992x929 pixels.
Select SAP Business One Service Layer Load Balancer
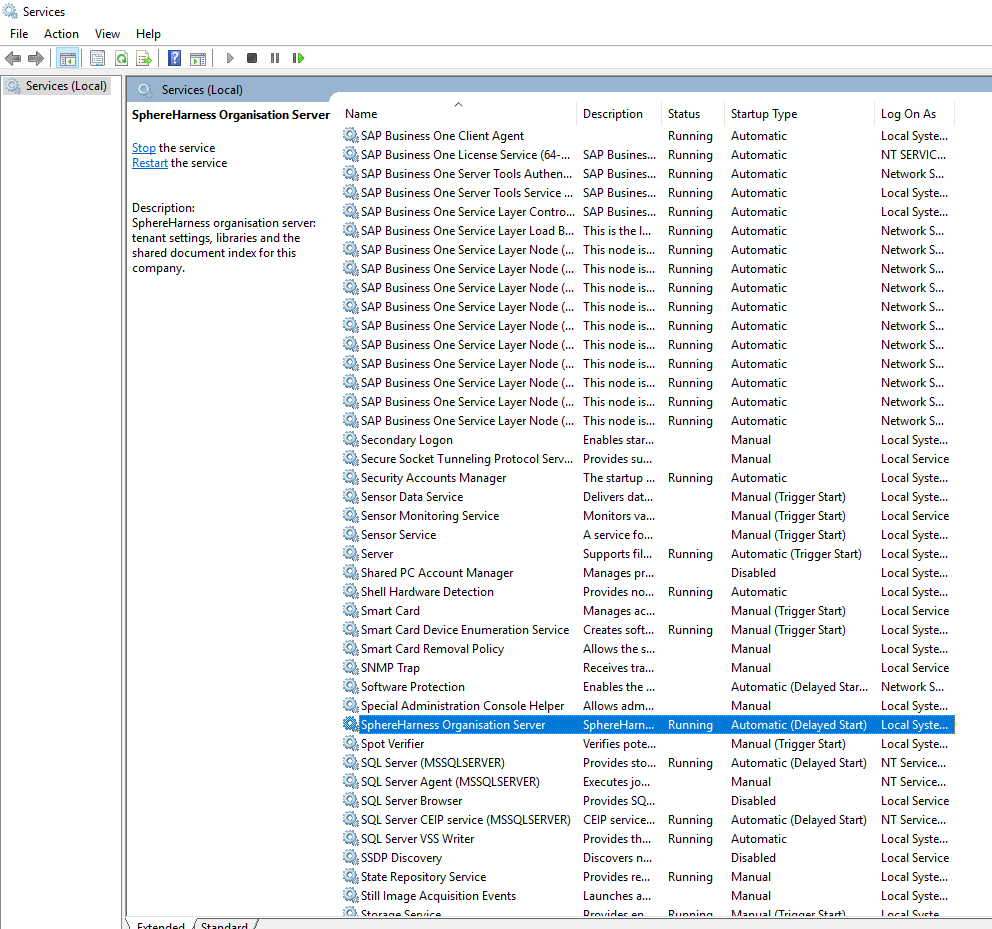[x=648, y=231]
